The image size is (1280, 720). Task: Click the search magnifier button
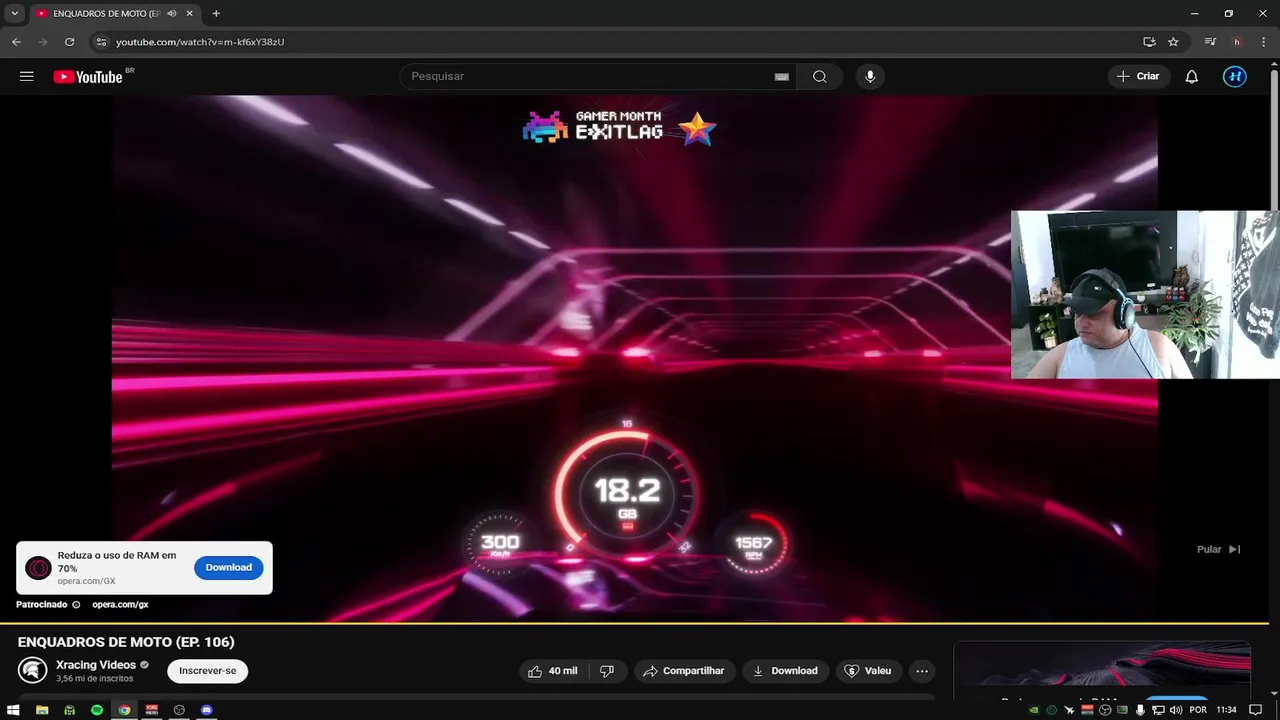click(820, 77)
